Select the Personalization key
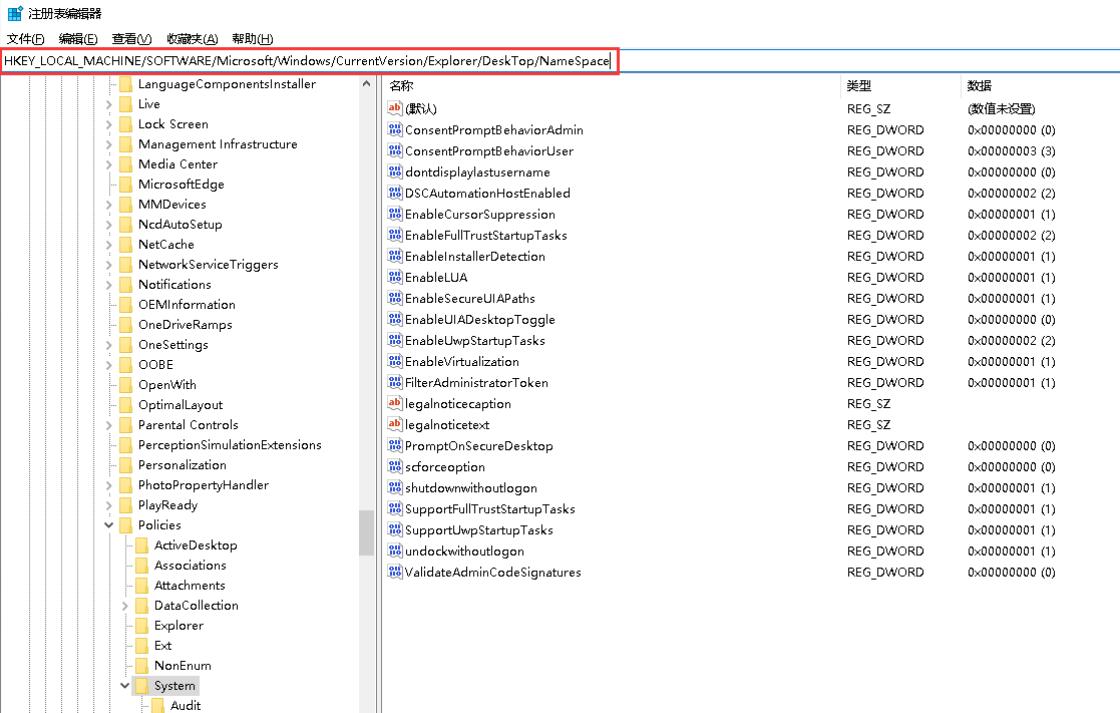 point(182,464)
